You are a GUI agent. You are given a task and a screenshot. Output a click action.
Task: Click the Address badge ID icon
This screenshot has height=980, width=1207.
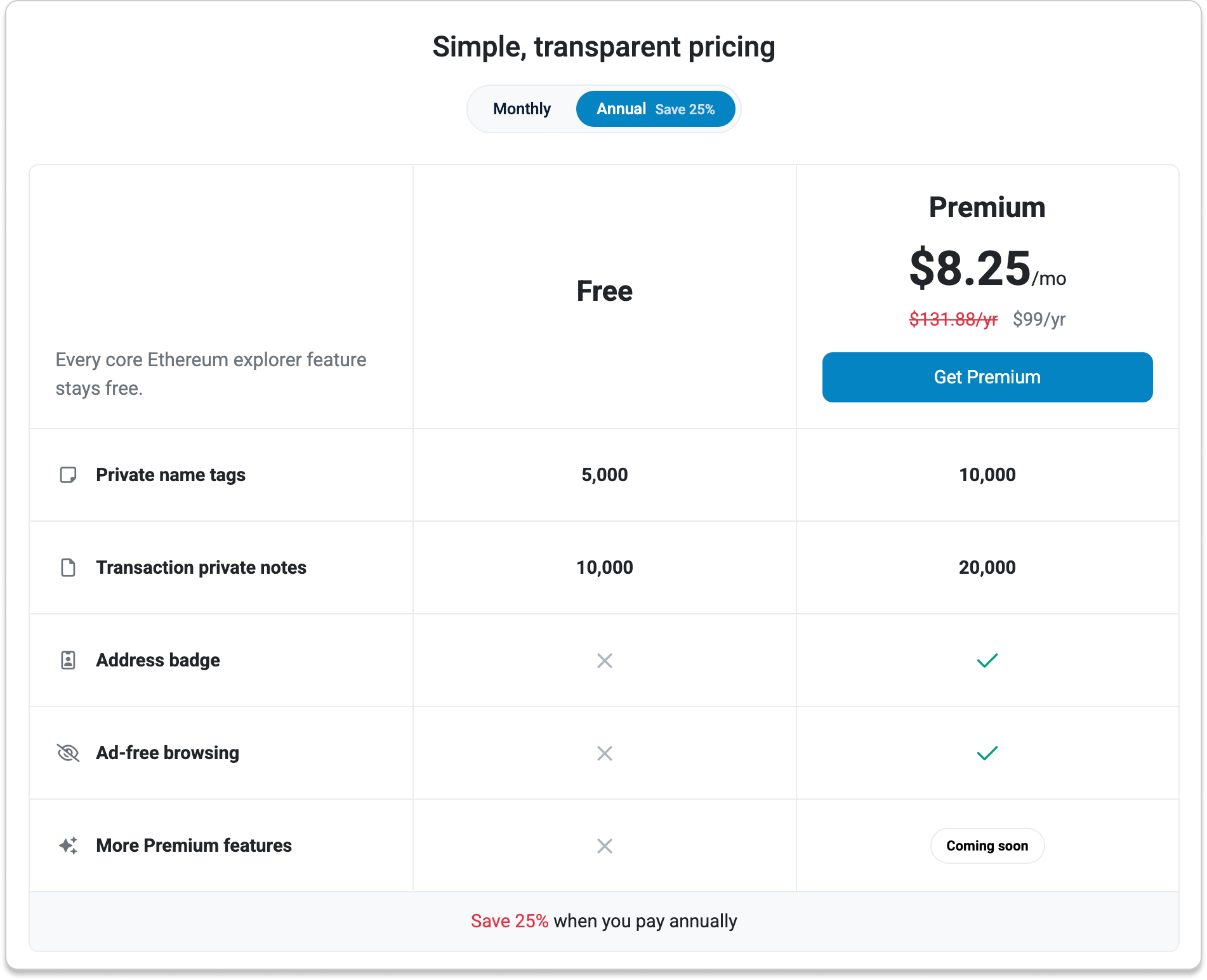pos(68,660)
